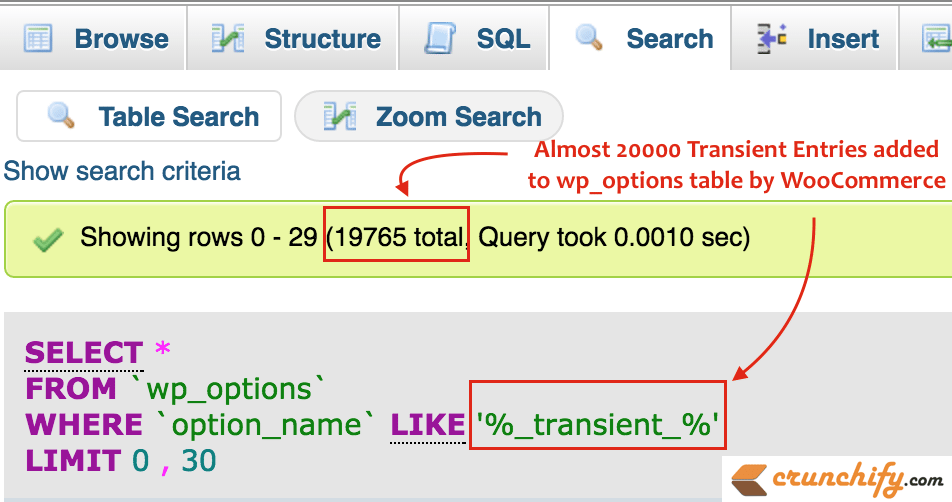Click the partially visible Export icon

click(x=936, y=39)
